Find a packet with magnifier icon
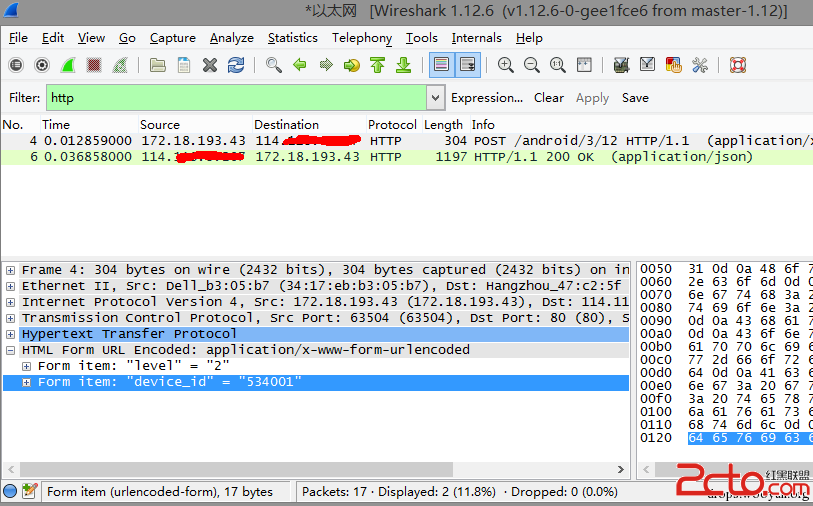The width and height of the screenshot is (813, 506). (x=274, y=65)
